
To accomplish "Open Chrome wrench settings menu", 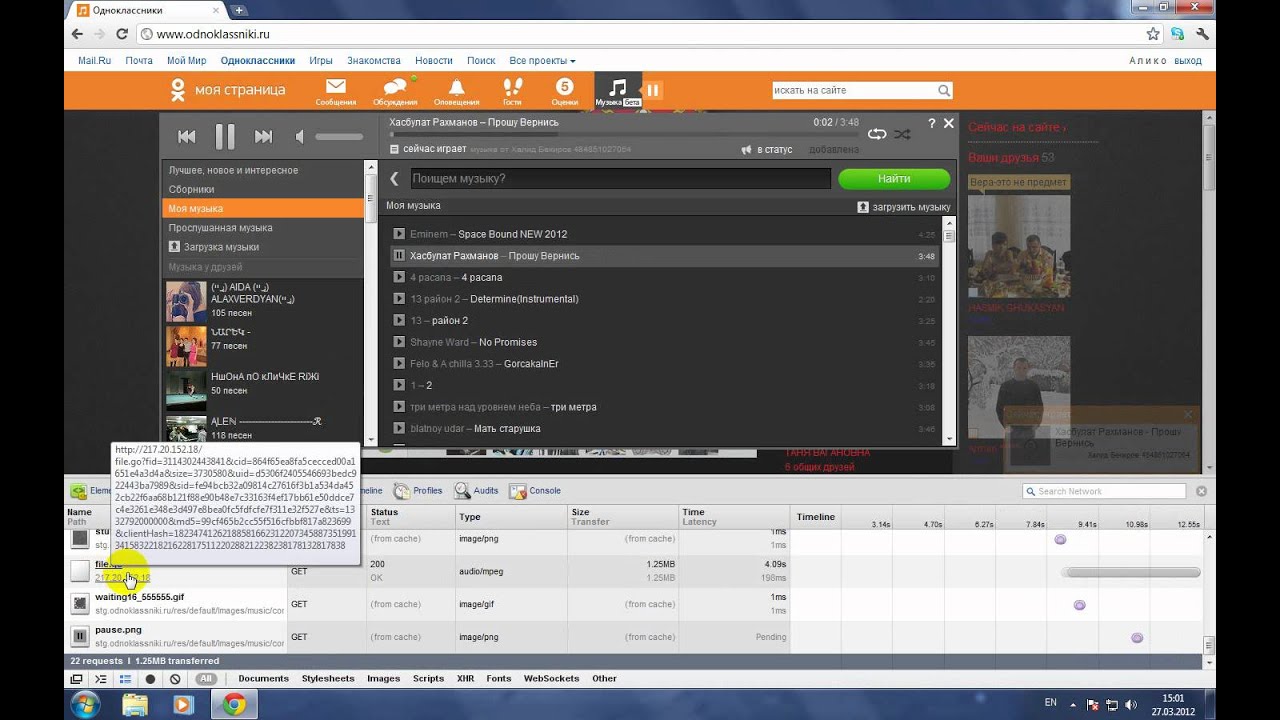I will [x=1203, y=33].
